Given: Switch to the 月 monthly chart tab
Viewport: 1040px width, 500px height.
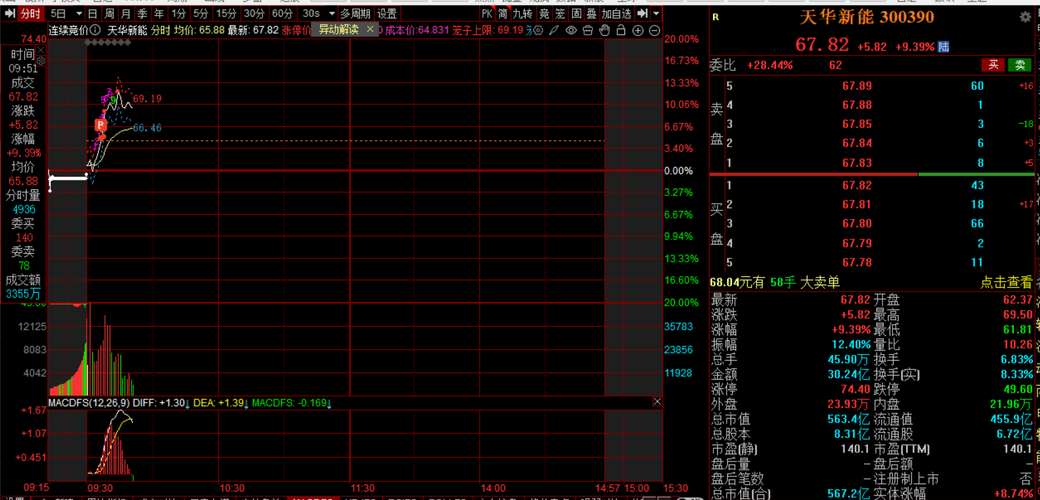Looking at the screenshot, I should pyautogui.click(x=125, y=14).
